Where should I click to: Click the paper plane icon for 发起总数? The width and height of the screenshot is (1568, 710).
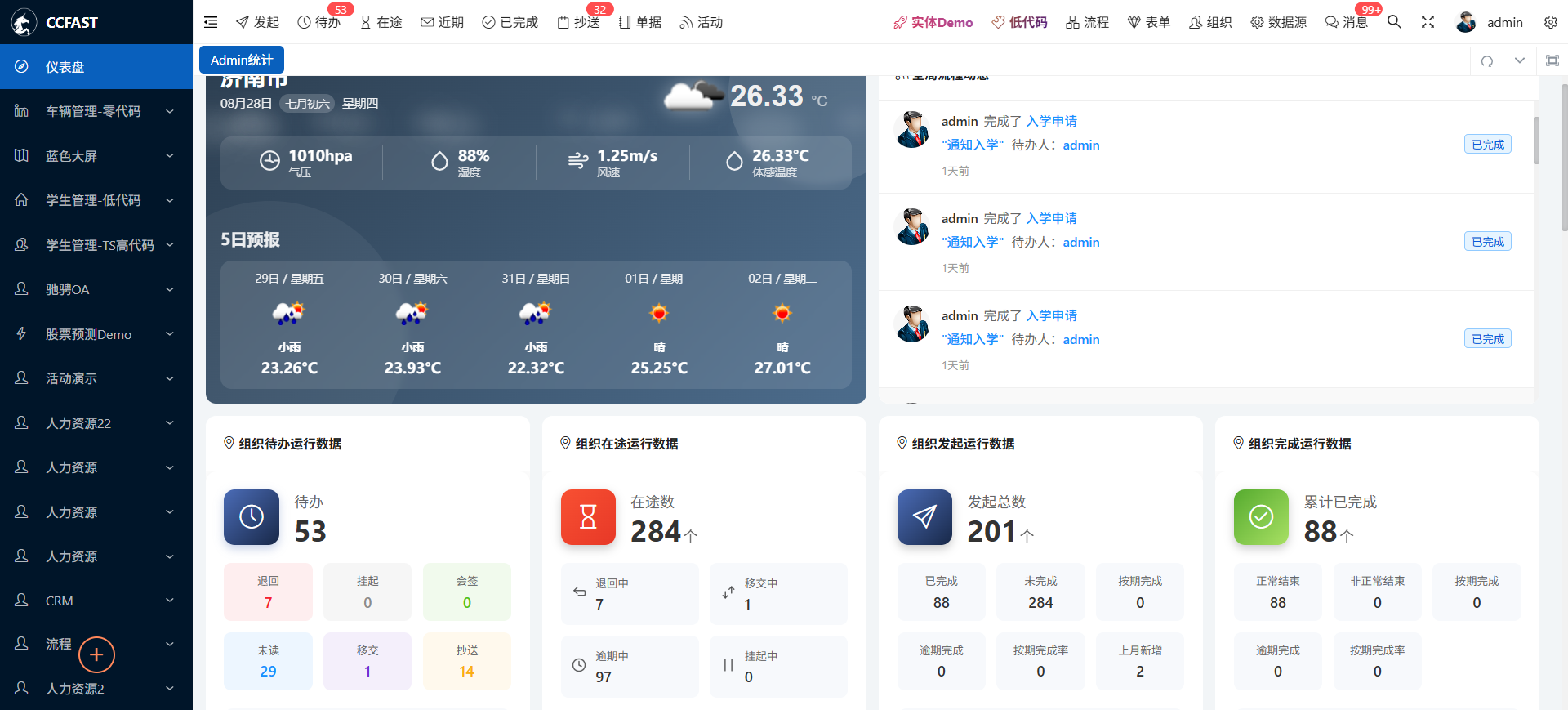[924, 516]
